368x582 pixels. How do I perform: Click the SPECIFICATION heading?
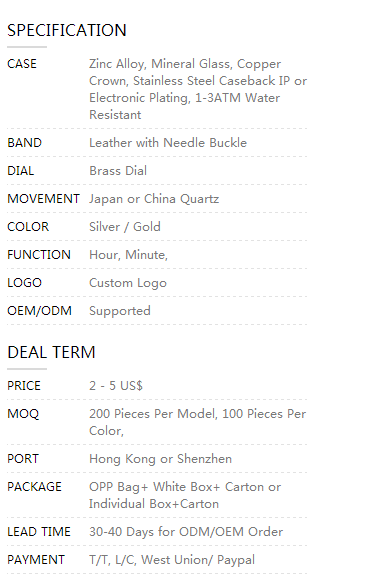(x=67, y=30)
